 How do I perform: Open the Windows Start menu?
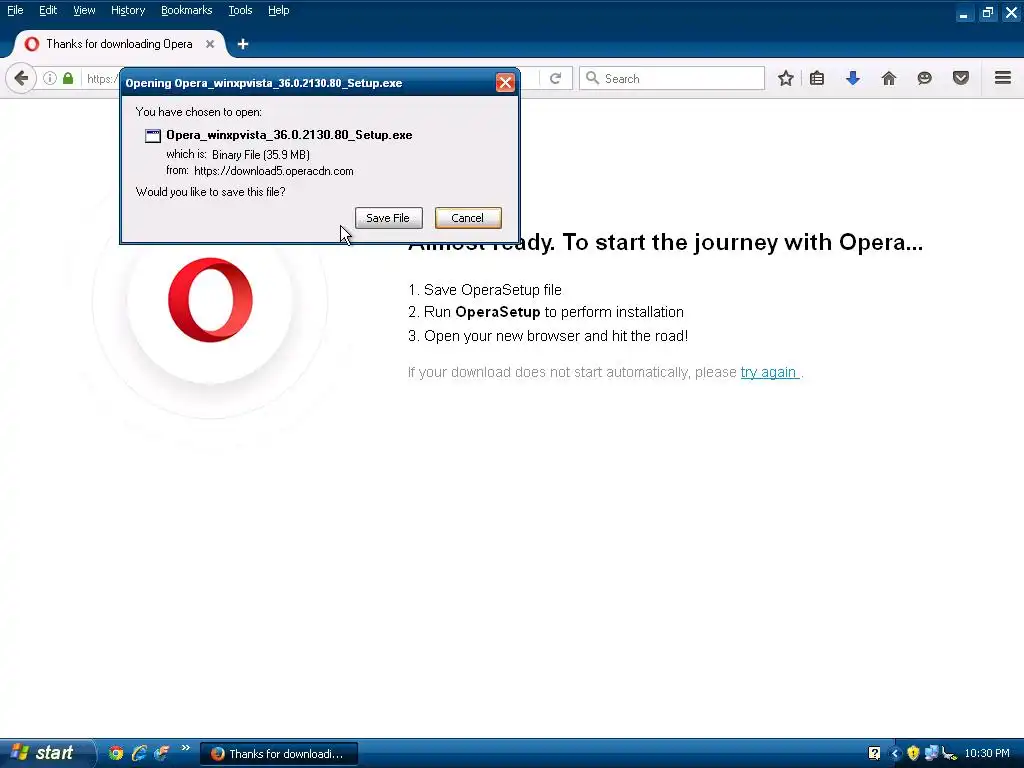coord(47,753)
